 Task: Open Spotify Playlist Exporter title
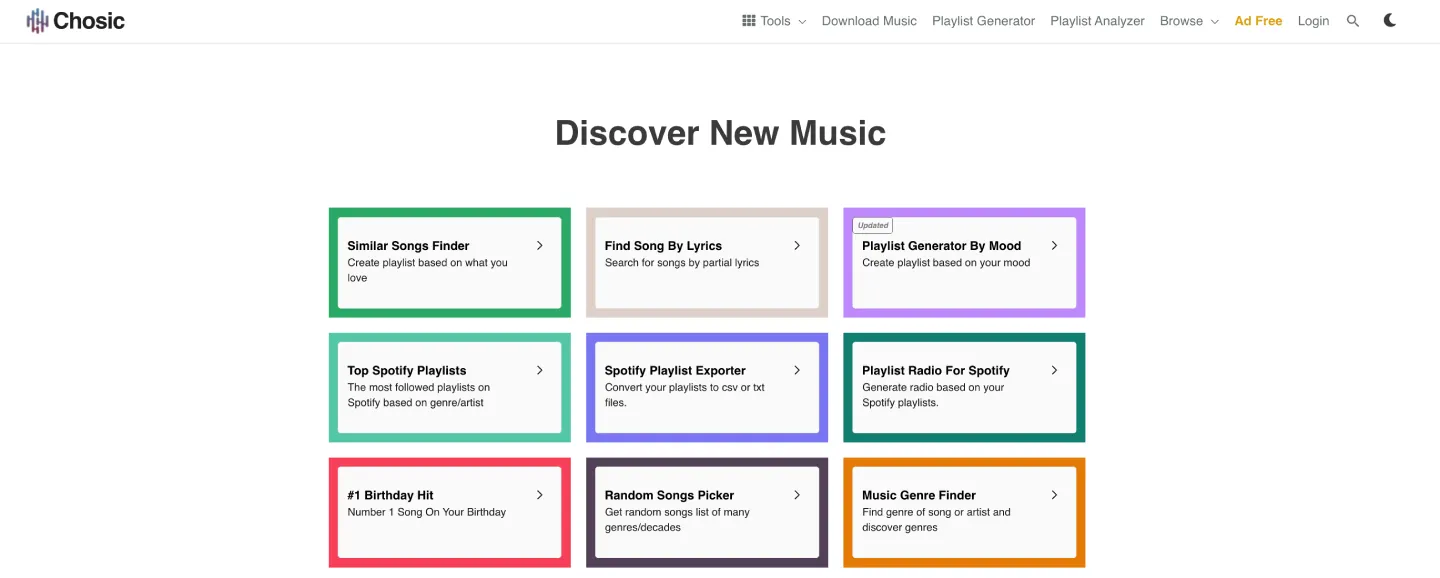point(675,371)
